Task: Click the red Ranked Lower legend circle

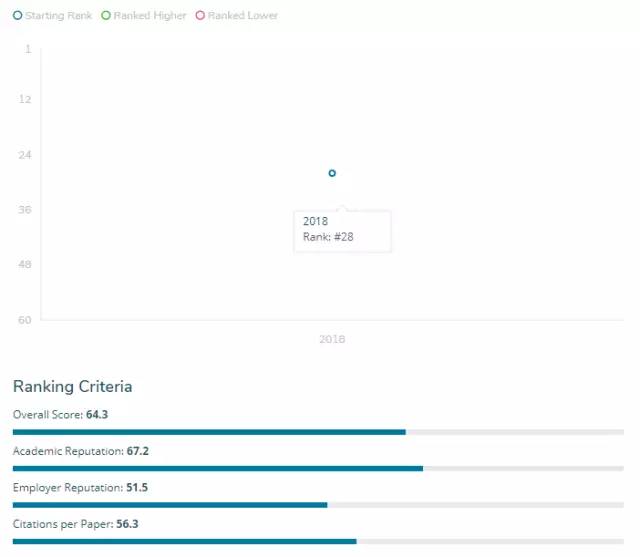Action: click(x=200, y=16)
